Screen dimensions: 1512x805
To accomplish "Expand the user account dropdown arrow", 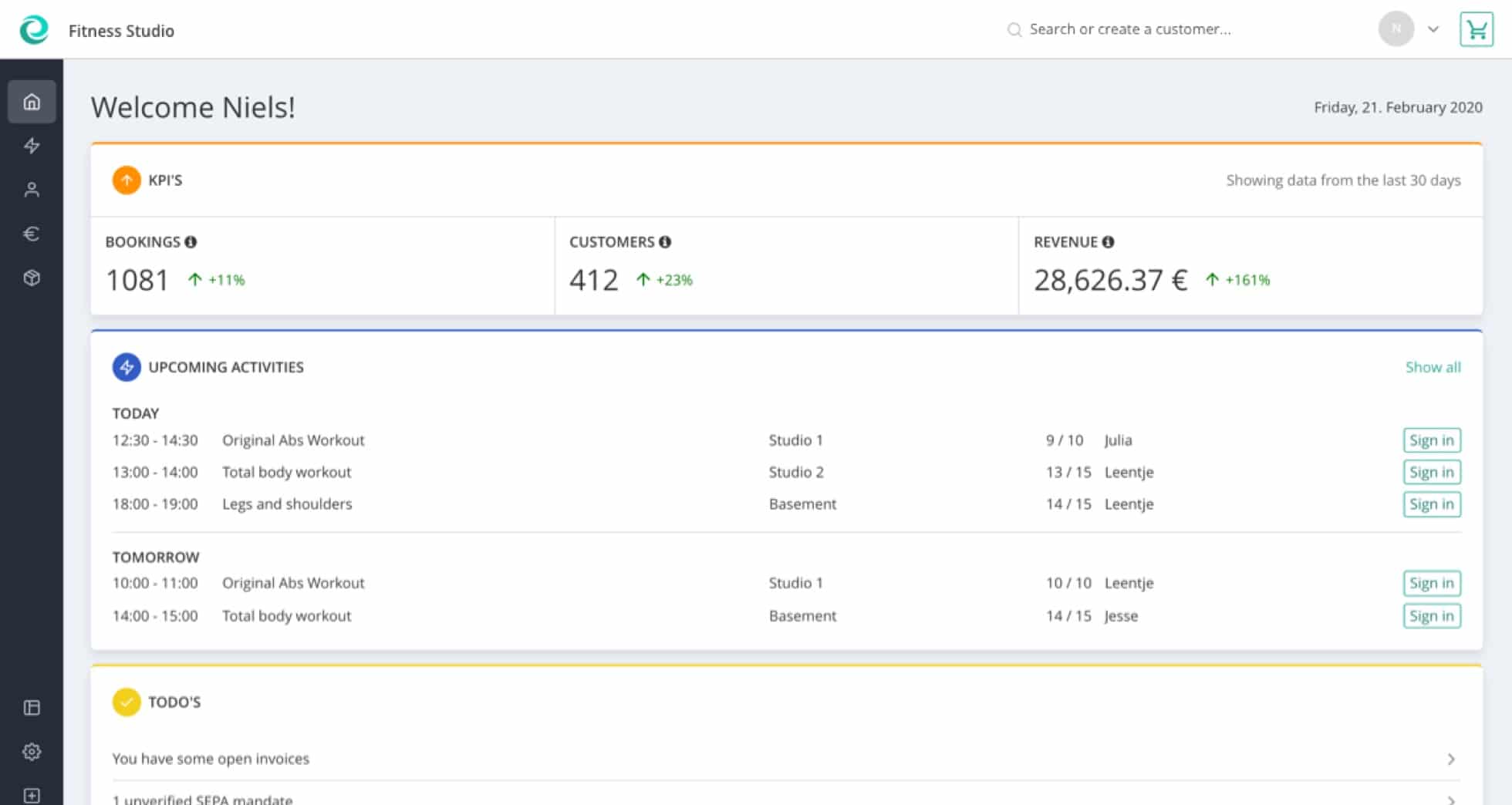I will [1433, 29].
